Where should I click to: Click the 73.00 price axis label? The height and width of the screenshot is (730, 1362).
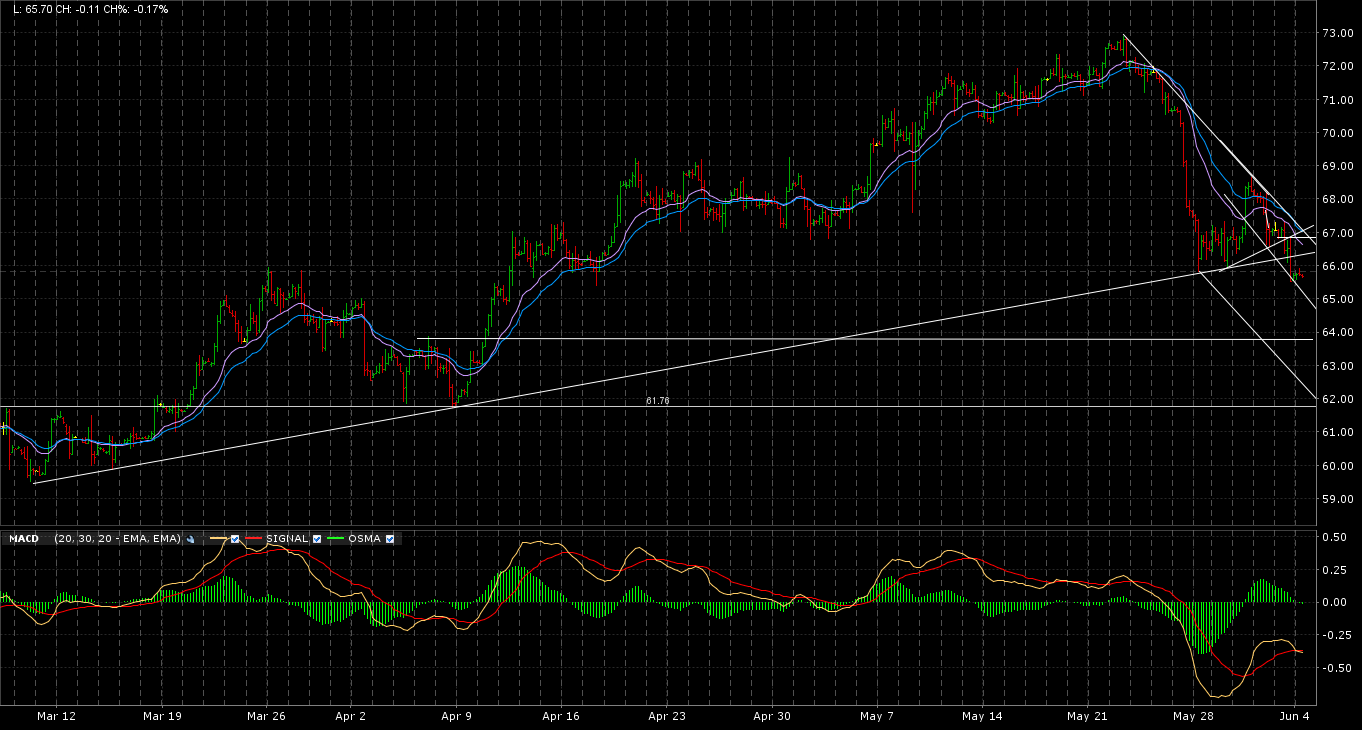1338,33
